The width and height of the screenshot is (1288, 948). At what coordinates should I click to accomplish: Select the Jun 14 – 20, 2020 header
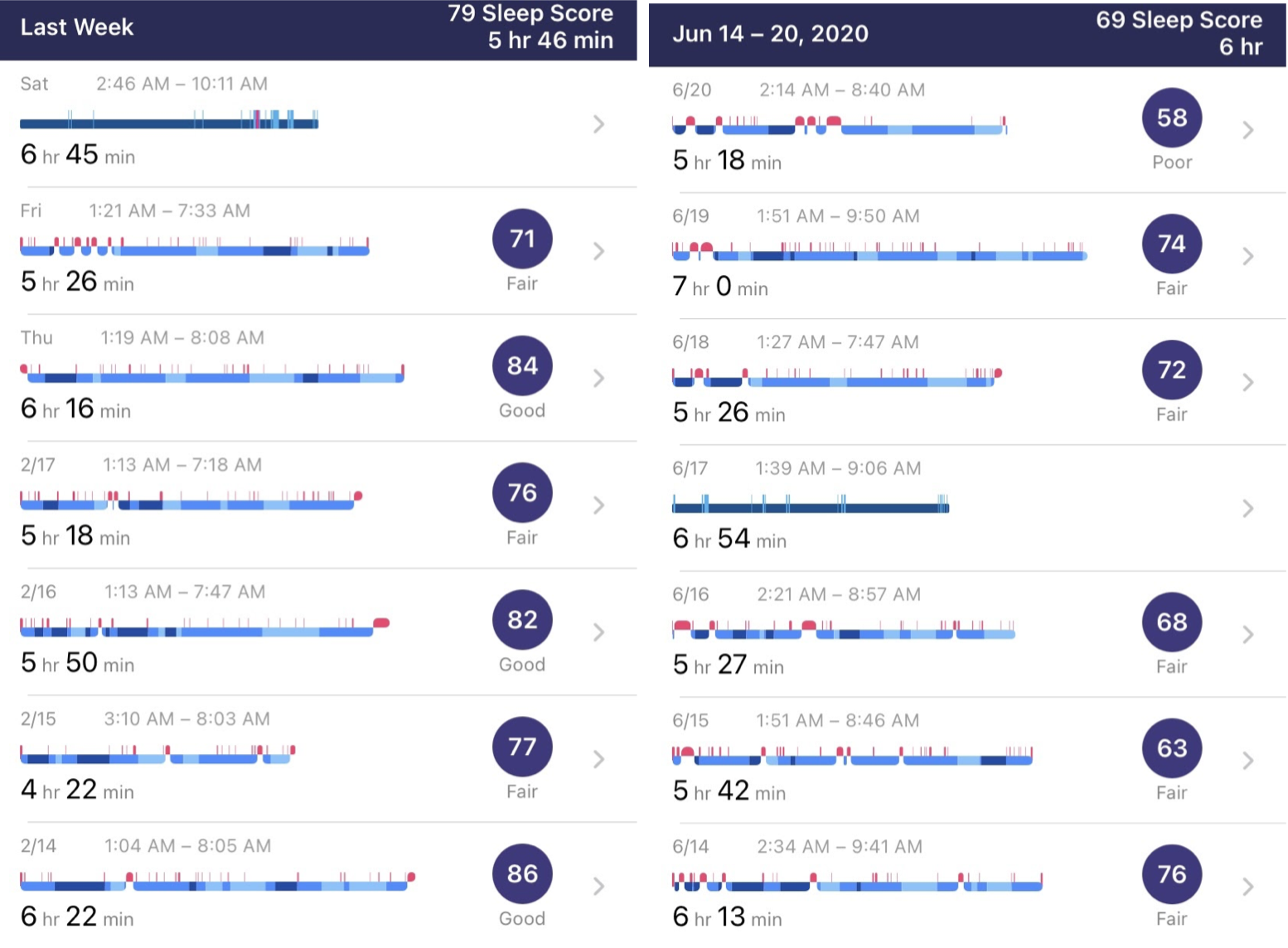click(x=770, y=34)
